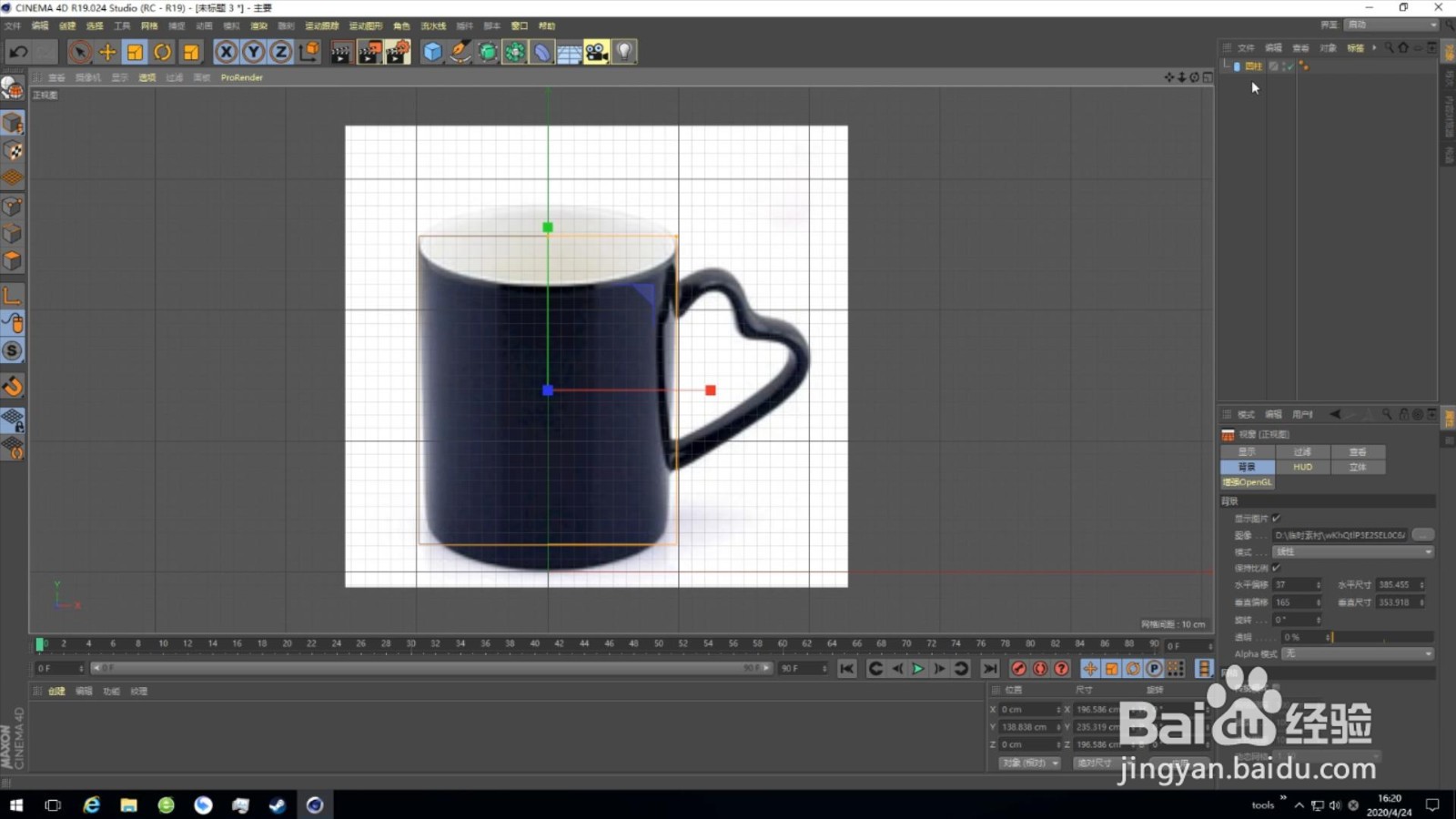Click the image path browse button
Screen dimensions: 1456x819
(x=1423, y=535)
